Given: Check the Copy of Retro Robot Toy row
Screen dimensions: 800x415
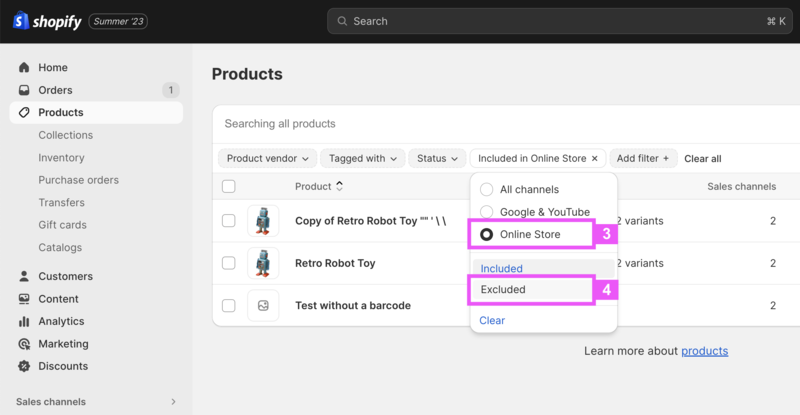Looking at the screenshot, I should click(229, 221).
